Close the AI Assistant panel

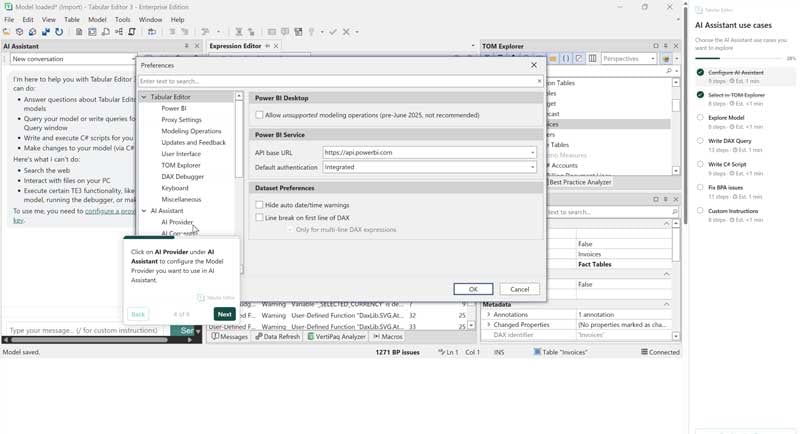197,46
